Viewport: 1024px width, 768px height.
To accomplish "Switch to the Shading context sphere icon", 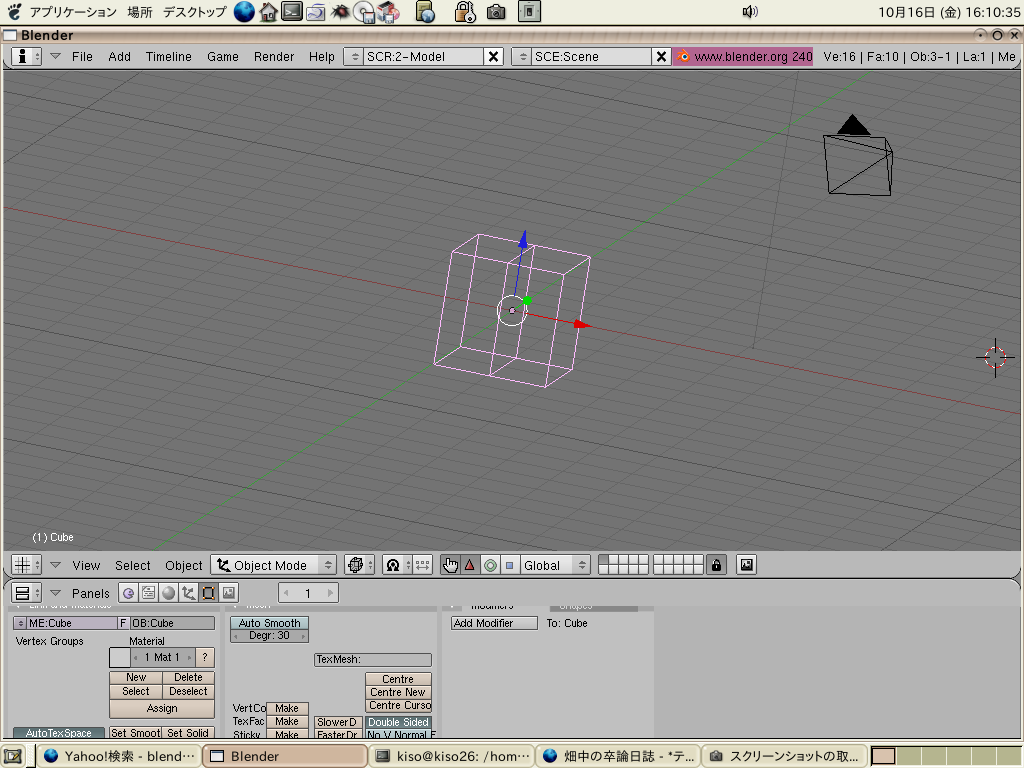I will pos(168,593).
